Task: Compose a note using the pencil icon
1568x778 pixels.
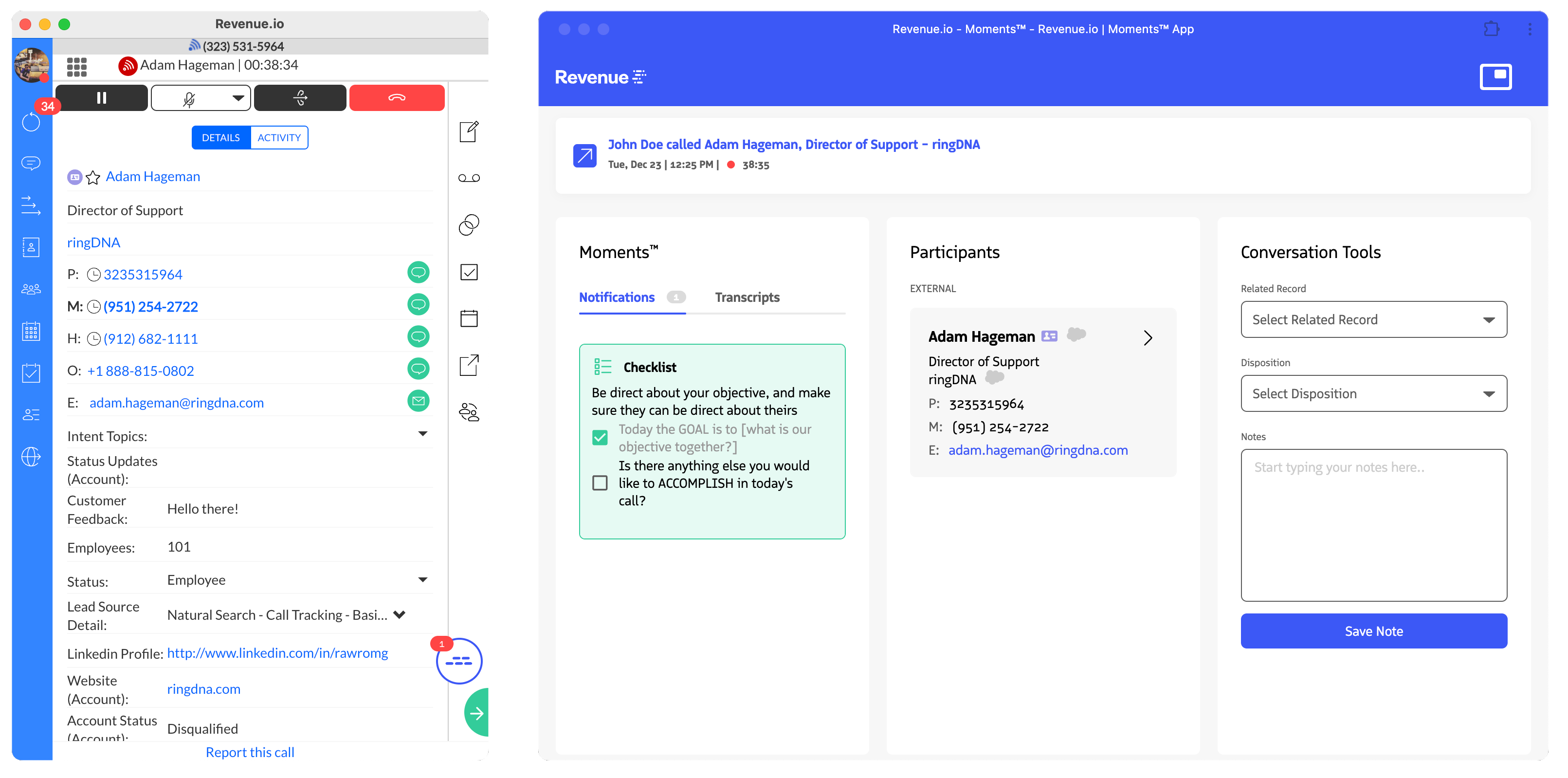Action: 468,131
